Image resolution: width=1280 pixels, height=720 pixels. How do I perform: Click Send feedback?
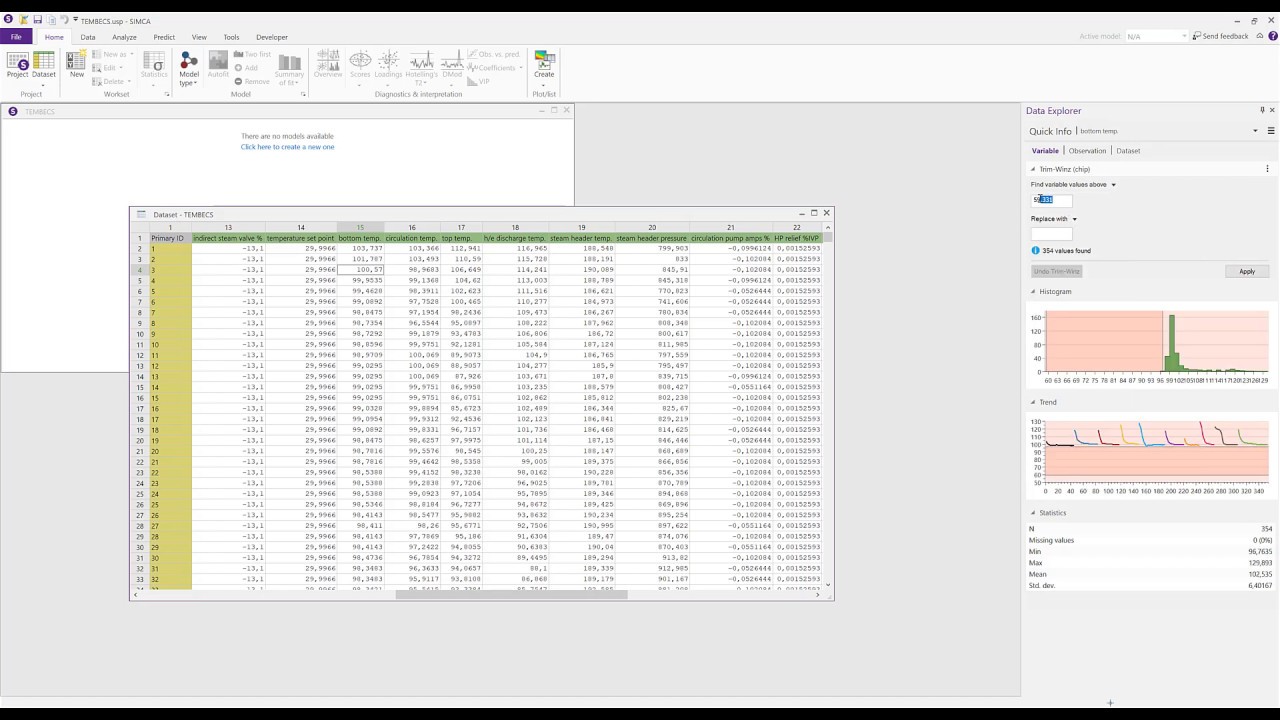point(1221,36)
